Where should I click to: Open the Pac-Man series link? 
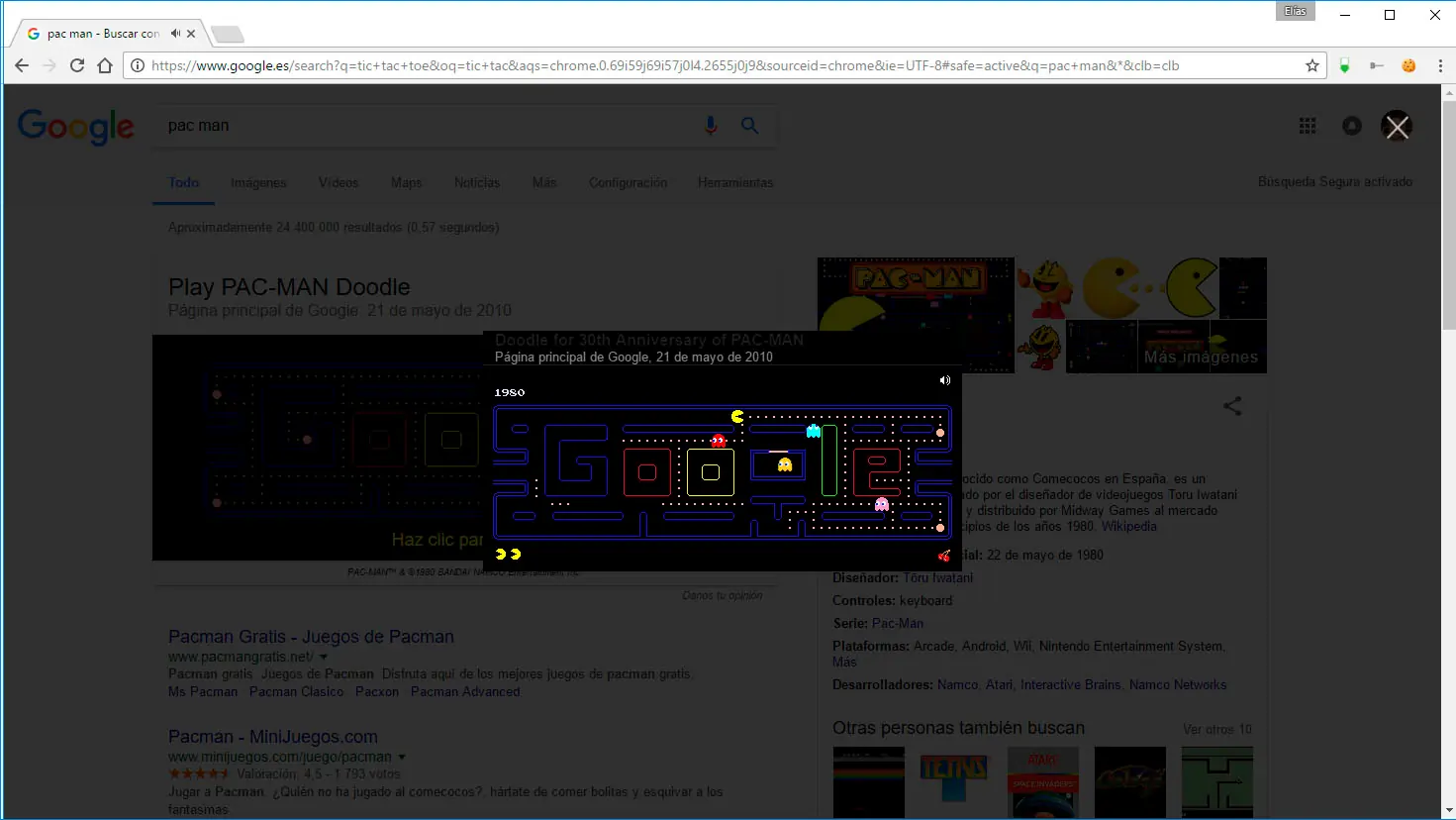tap(898, 623)
